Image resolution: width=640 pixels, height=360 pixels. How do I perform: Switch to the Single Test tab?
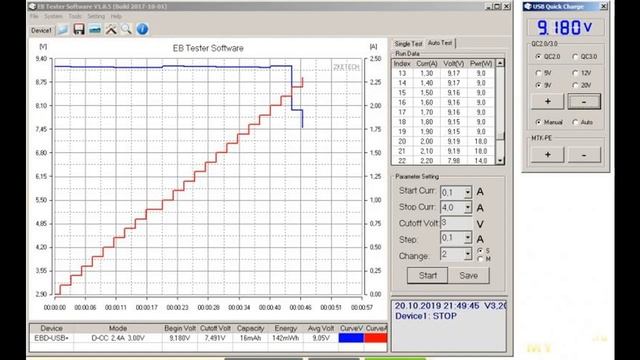pos(408,43)
